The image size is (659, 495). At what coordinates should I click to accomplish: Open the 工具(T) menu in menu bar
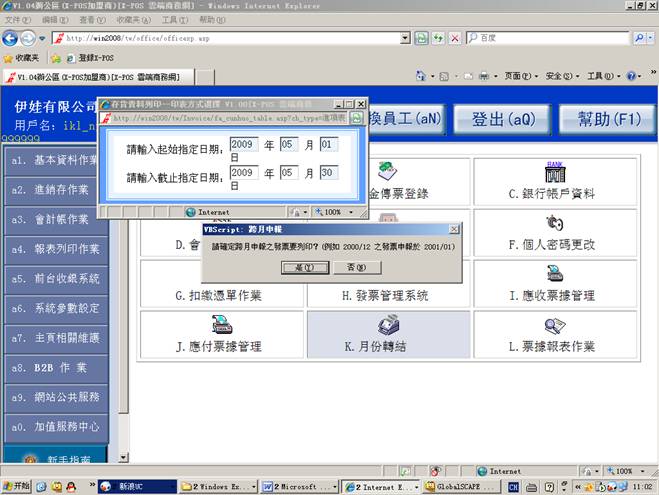pyautogui.click(x=174, y=19)
